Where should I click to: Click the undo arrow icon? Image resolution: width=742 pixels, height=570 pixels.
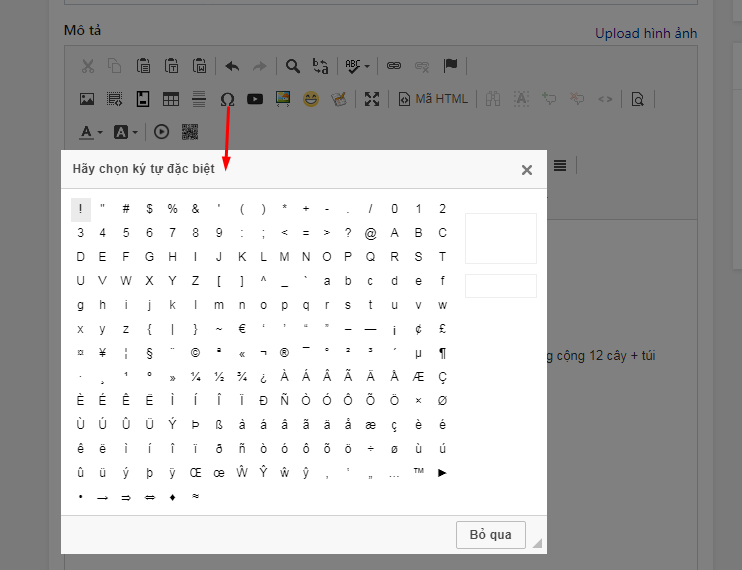pos(232,66)
